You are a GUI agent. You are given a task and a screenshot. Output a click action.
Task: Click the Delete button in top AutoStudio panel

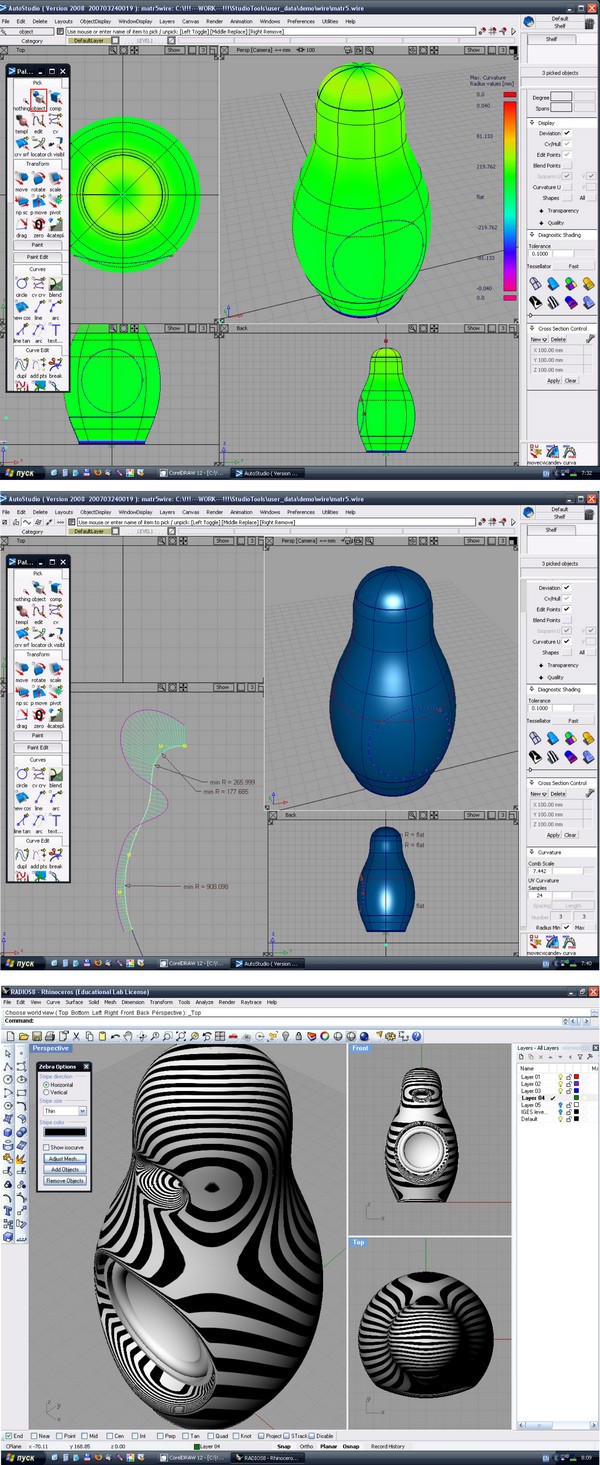558,340
